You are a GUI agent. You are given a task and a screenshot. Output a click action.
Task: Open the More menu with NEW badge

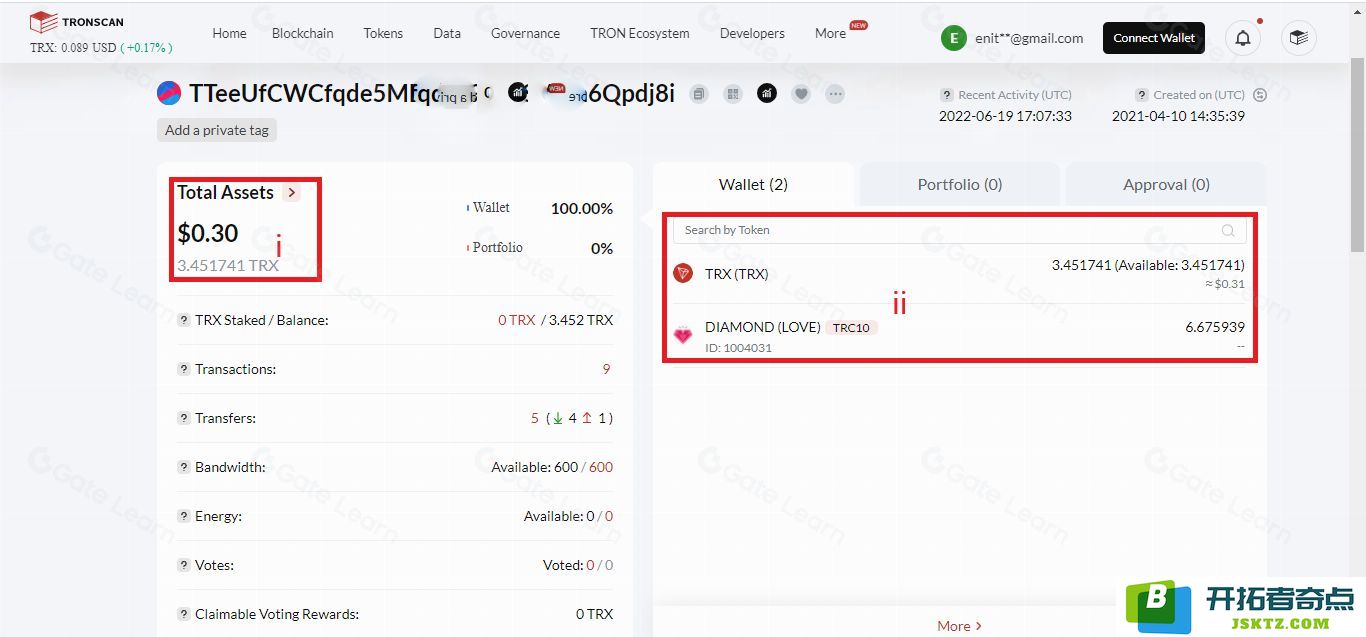click(x=830, y=33)
